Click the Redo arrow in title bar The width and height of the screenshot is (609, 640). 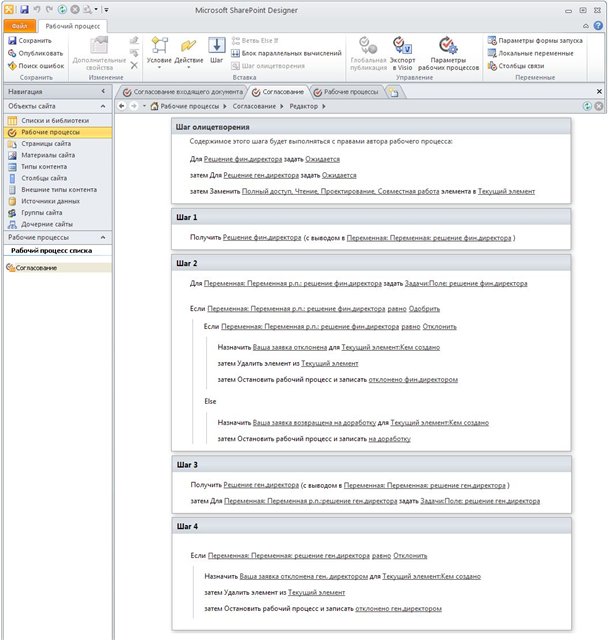coord(49,9)
